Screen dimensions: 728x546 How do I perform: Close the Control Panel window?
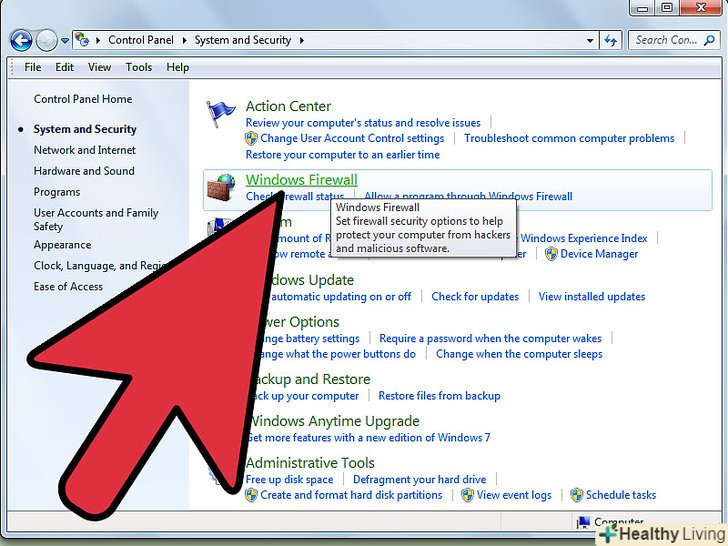tap(702, 7)
